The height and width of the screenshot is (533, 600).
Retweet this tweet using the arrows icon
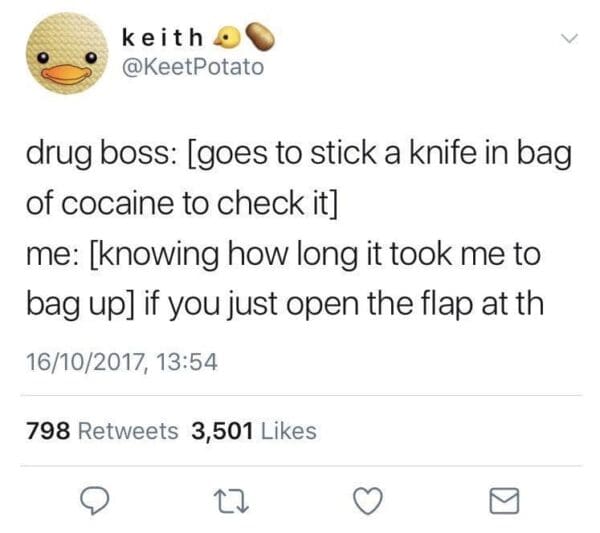click(231, 502)
